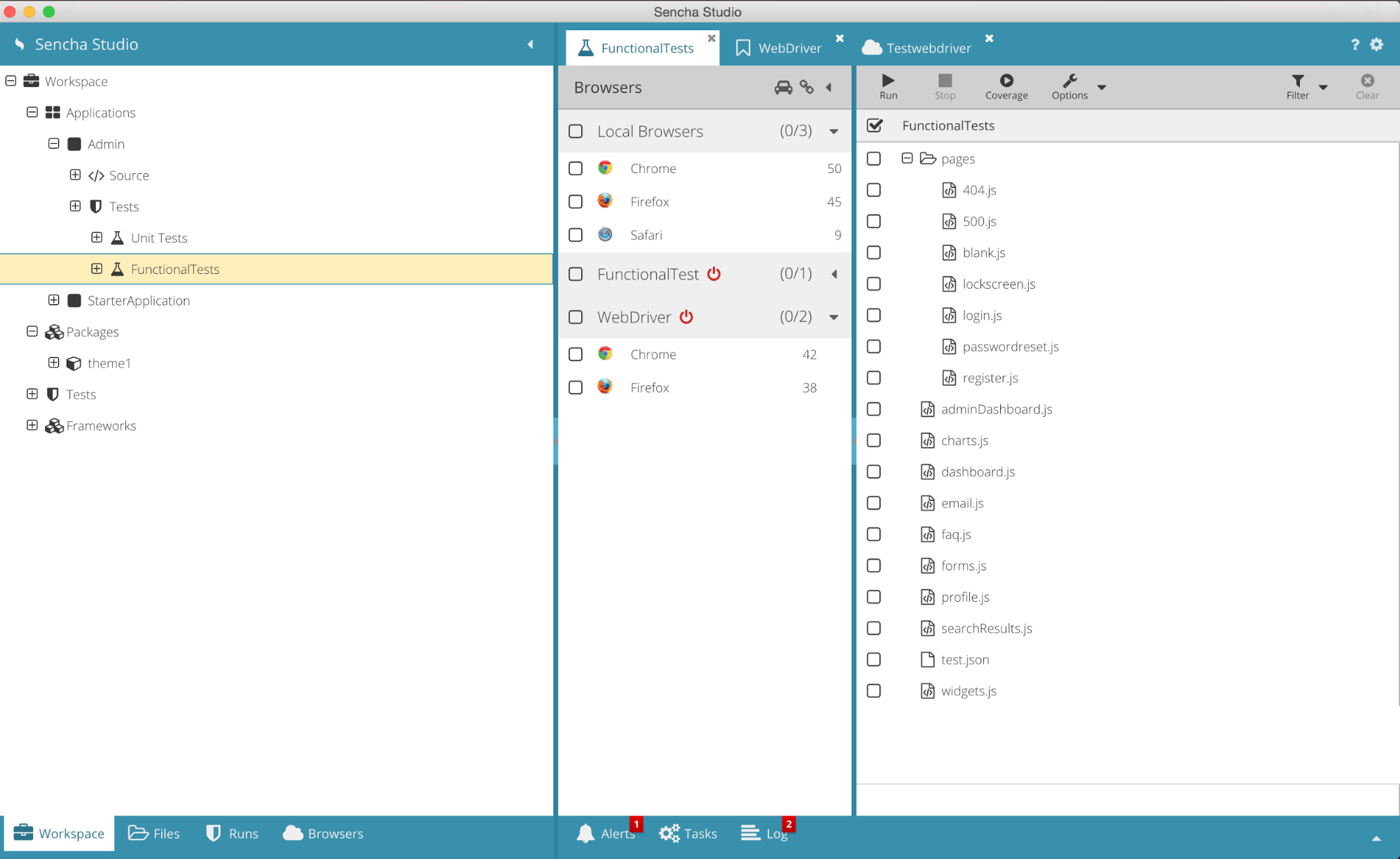Click the theme1 package cube icon
Viewport: 1400px width, 859px height.
click(74, 363)
